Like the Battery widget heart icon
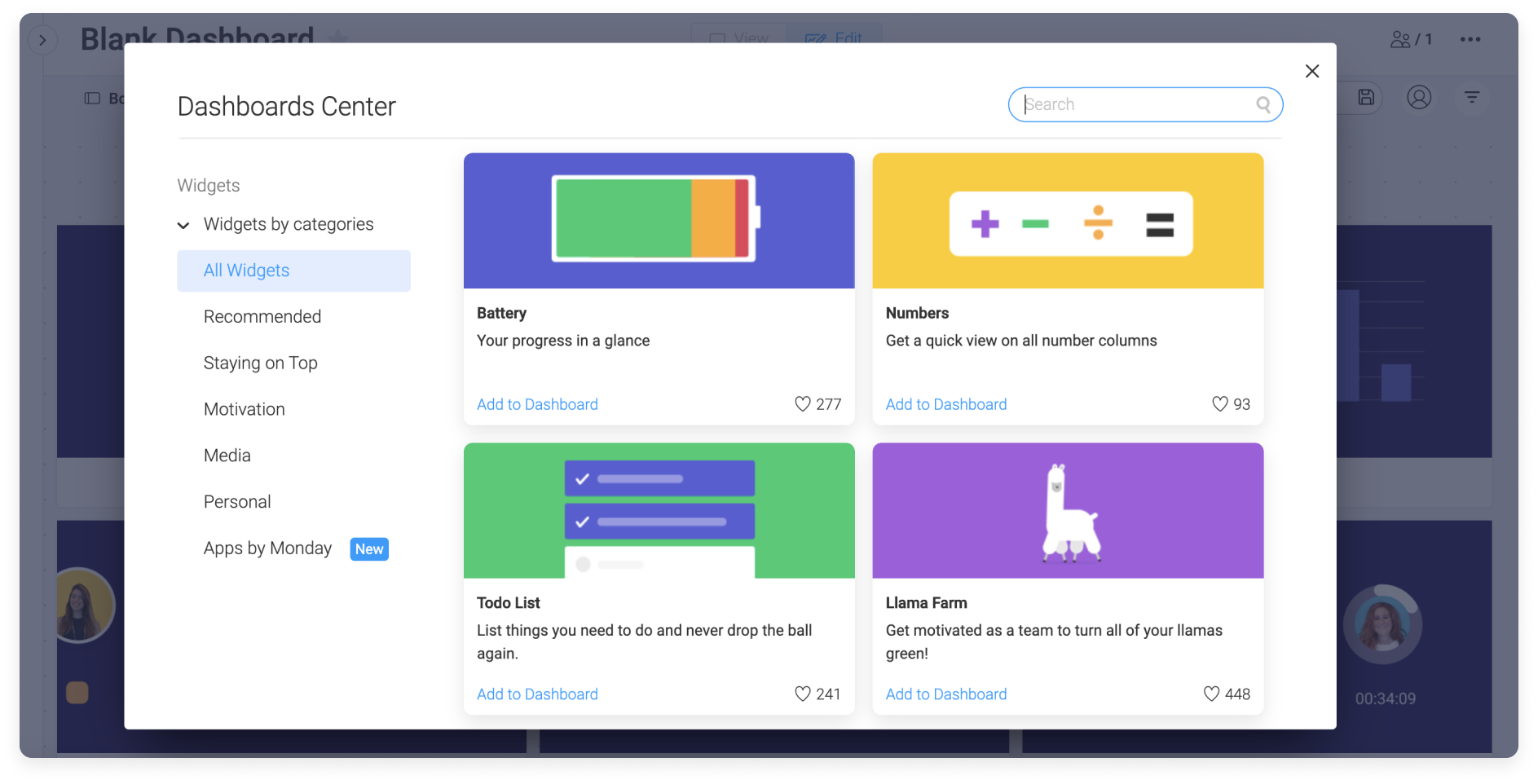 (803, 404)
